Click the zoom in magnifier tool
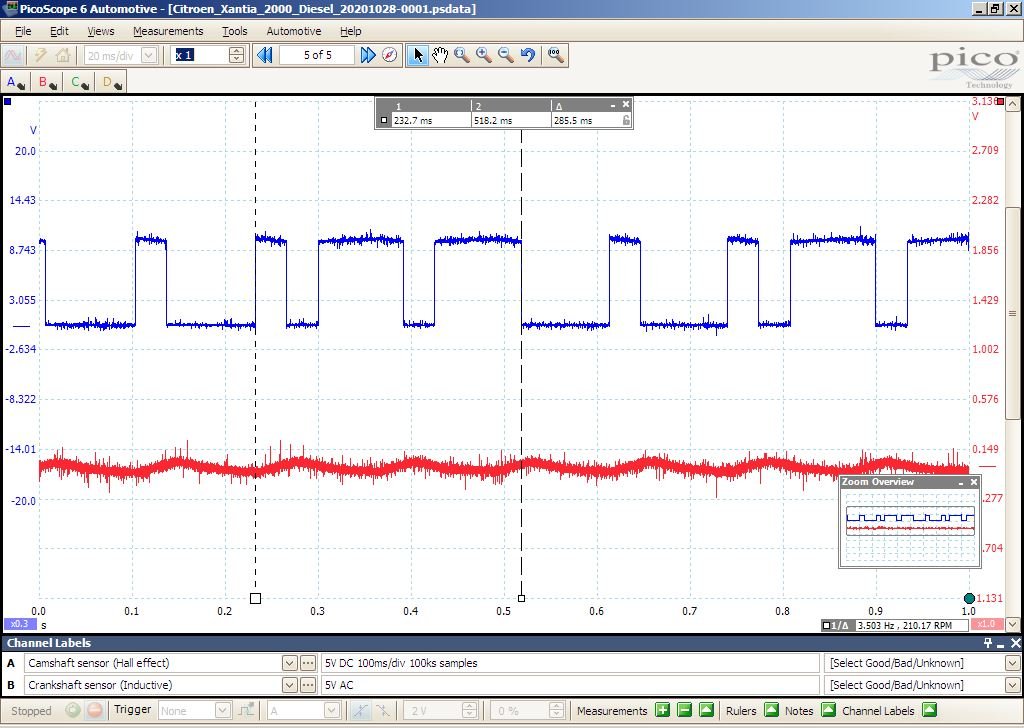Viewport: 1024px width, 728px height. coord(484,55)
